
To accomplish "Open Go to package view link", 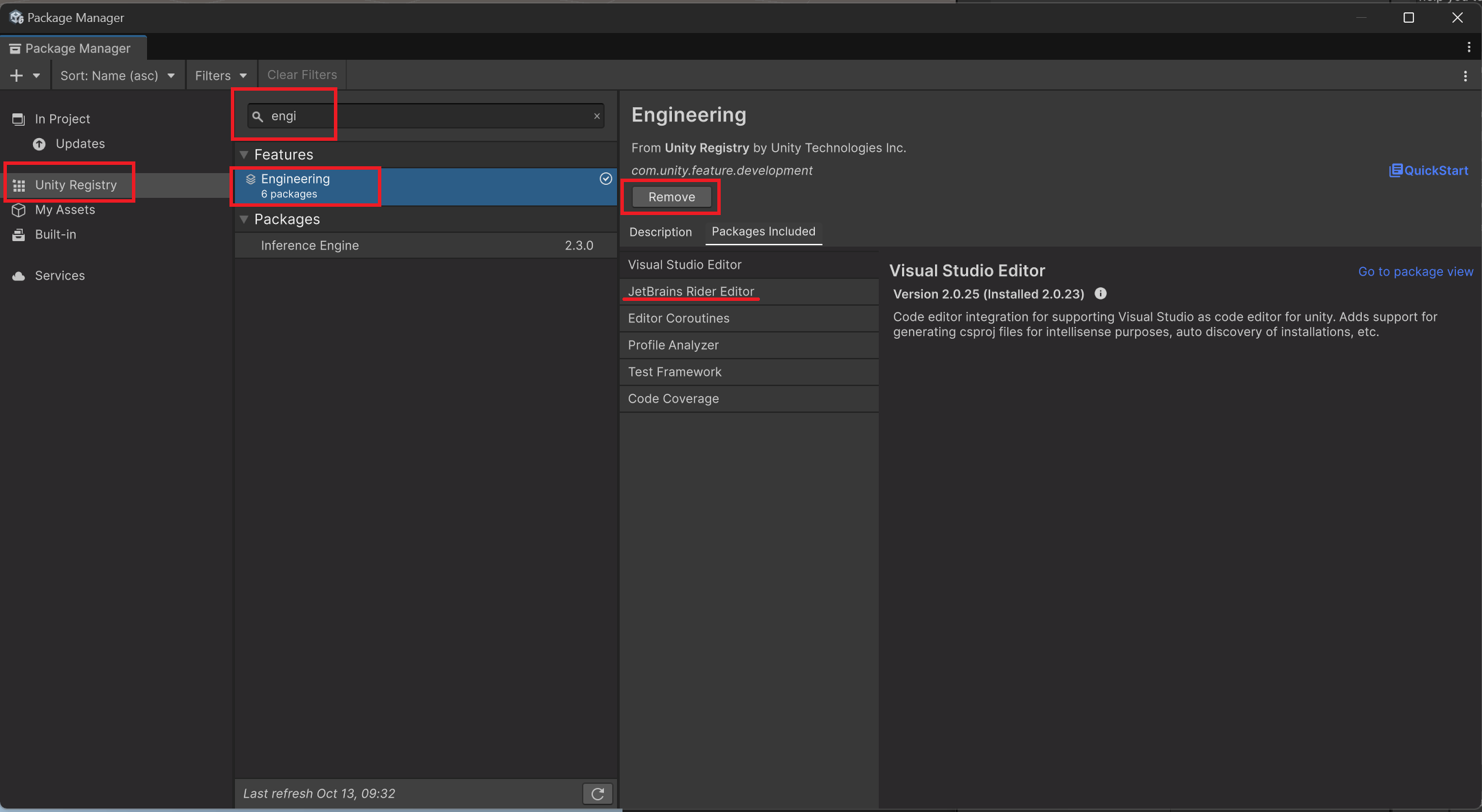I will pos(1415,271).
